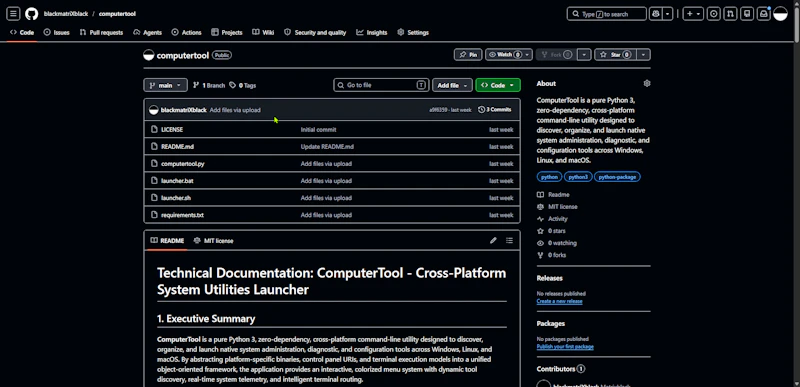Open the Wiki tab

tap(263, 32)
